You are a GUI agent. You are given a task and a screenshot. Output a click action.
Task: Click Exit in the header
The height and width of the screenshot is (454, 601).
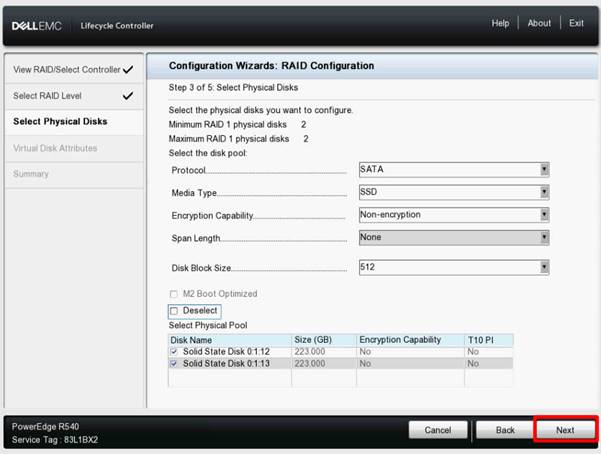[576, 23]
